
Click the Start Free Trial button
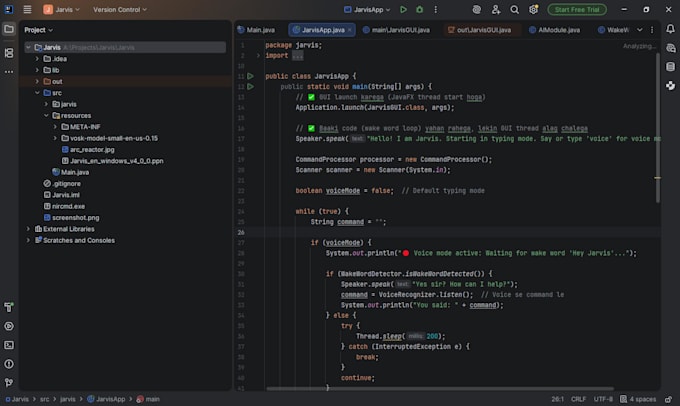click(577, 9)
